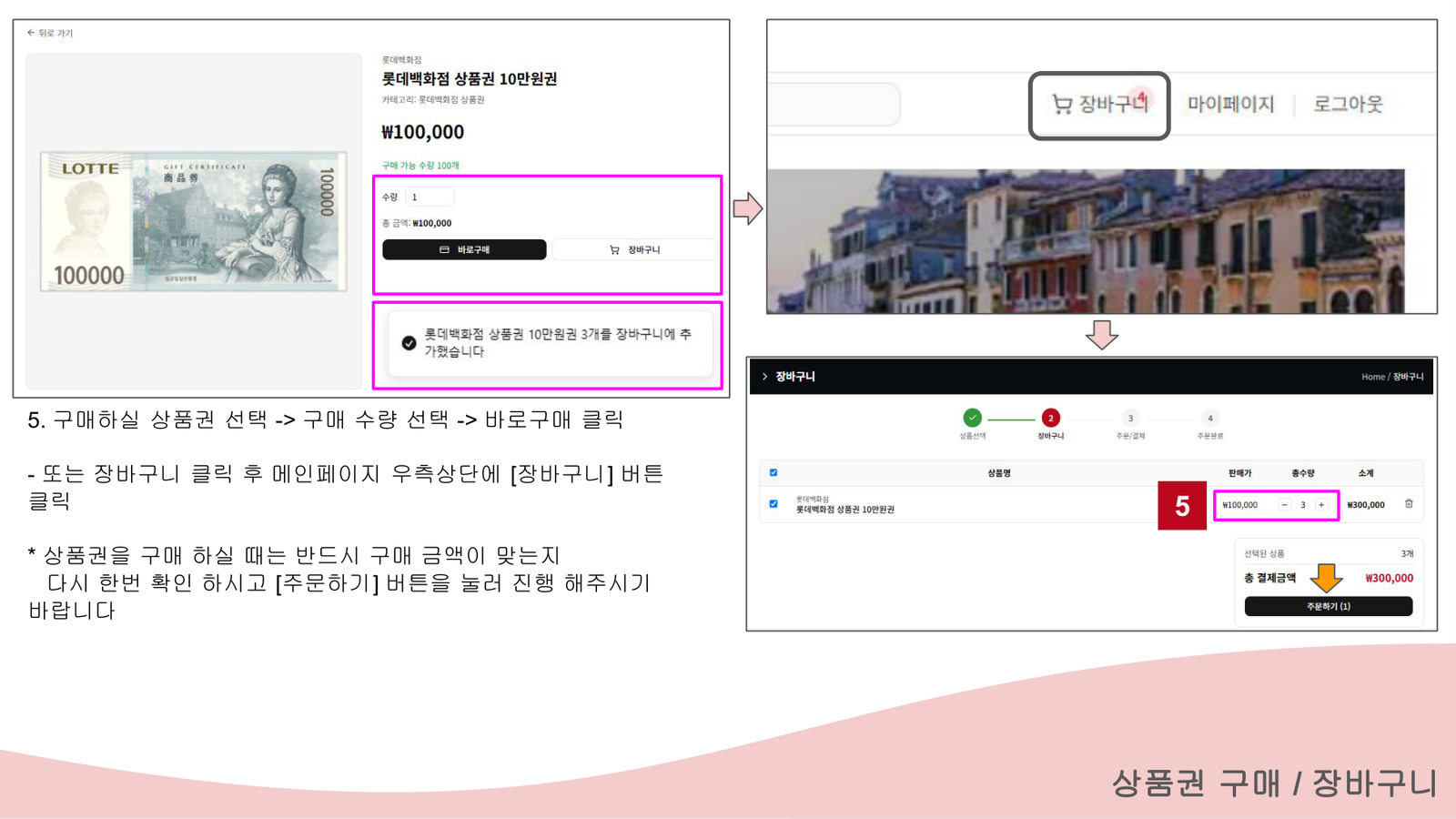
Task: Click the building banner image
Action: tap(1086, 241)
